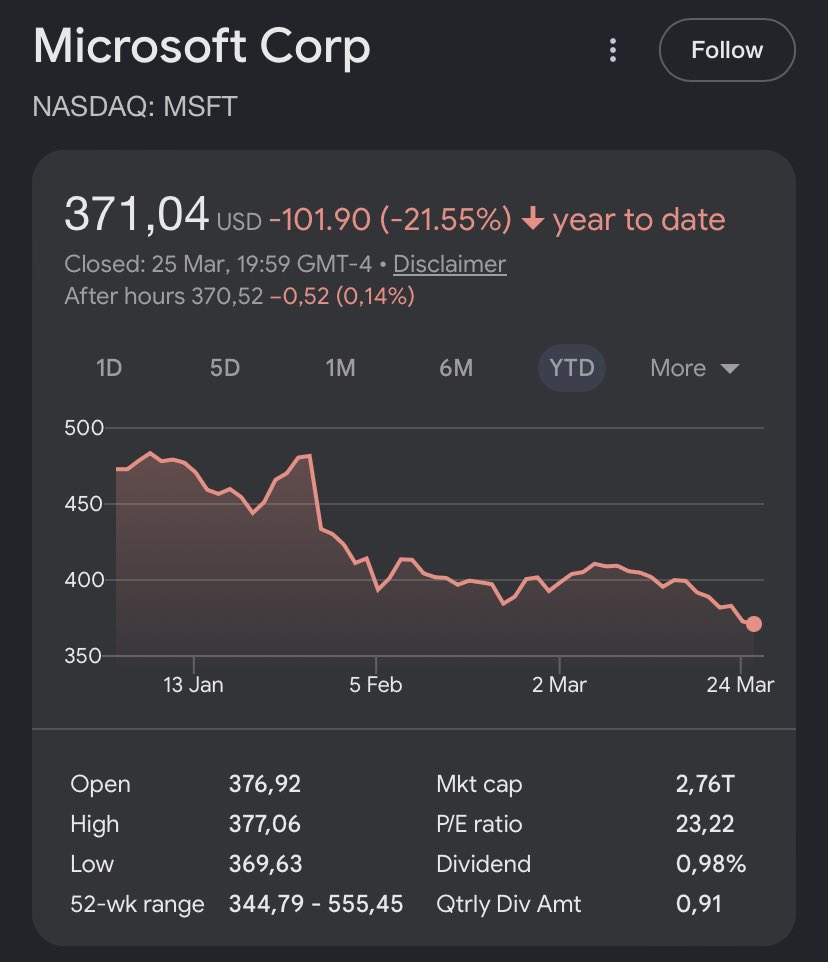This screenshot has width=828, height=962.
Task: Click the after-hours change -0,52 (0,14%)
Action: pyautogui.click(x=342, y=296)
